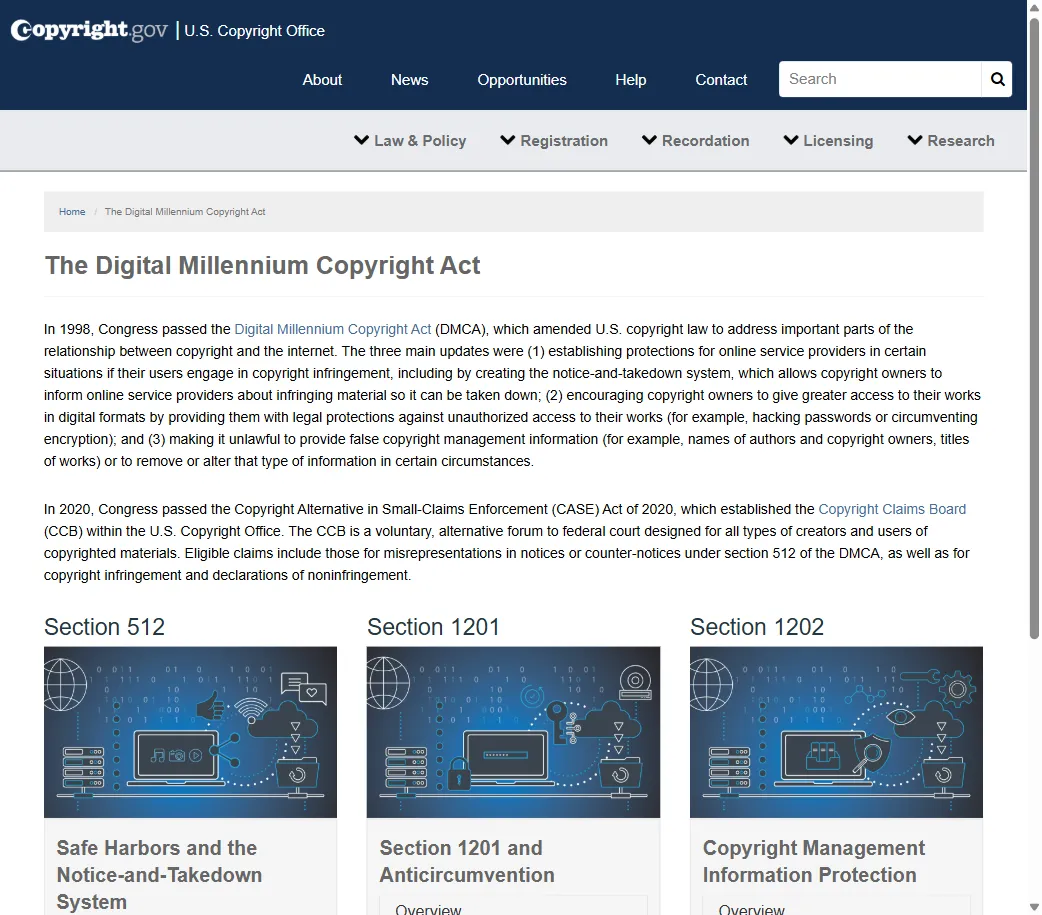Click the Section 512 thumbnail image

point(190,732)
